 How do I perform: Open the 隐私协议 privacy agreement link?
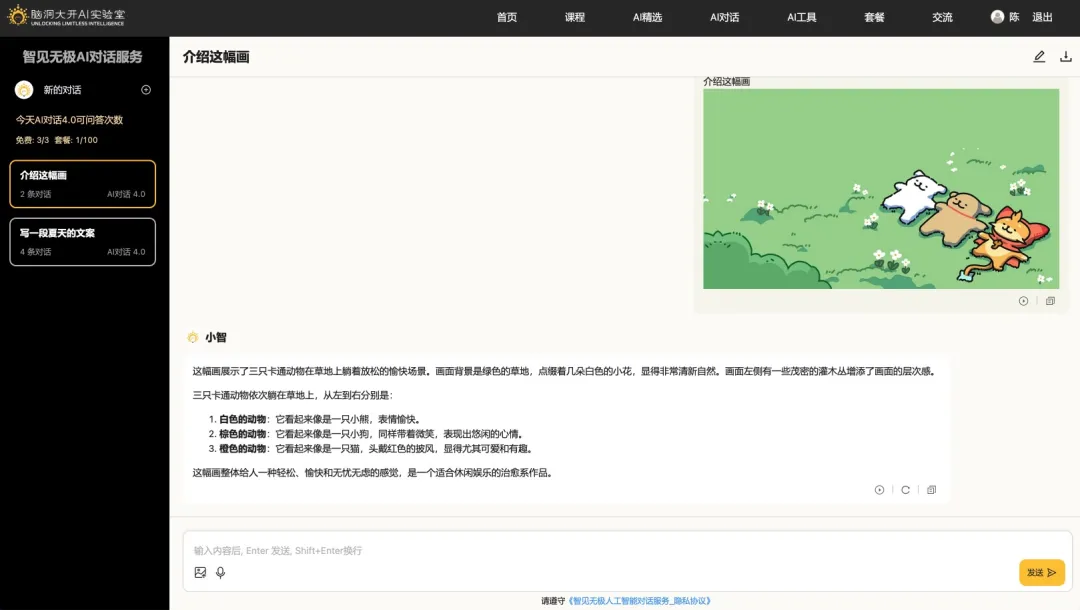pos(640,601)
